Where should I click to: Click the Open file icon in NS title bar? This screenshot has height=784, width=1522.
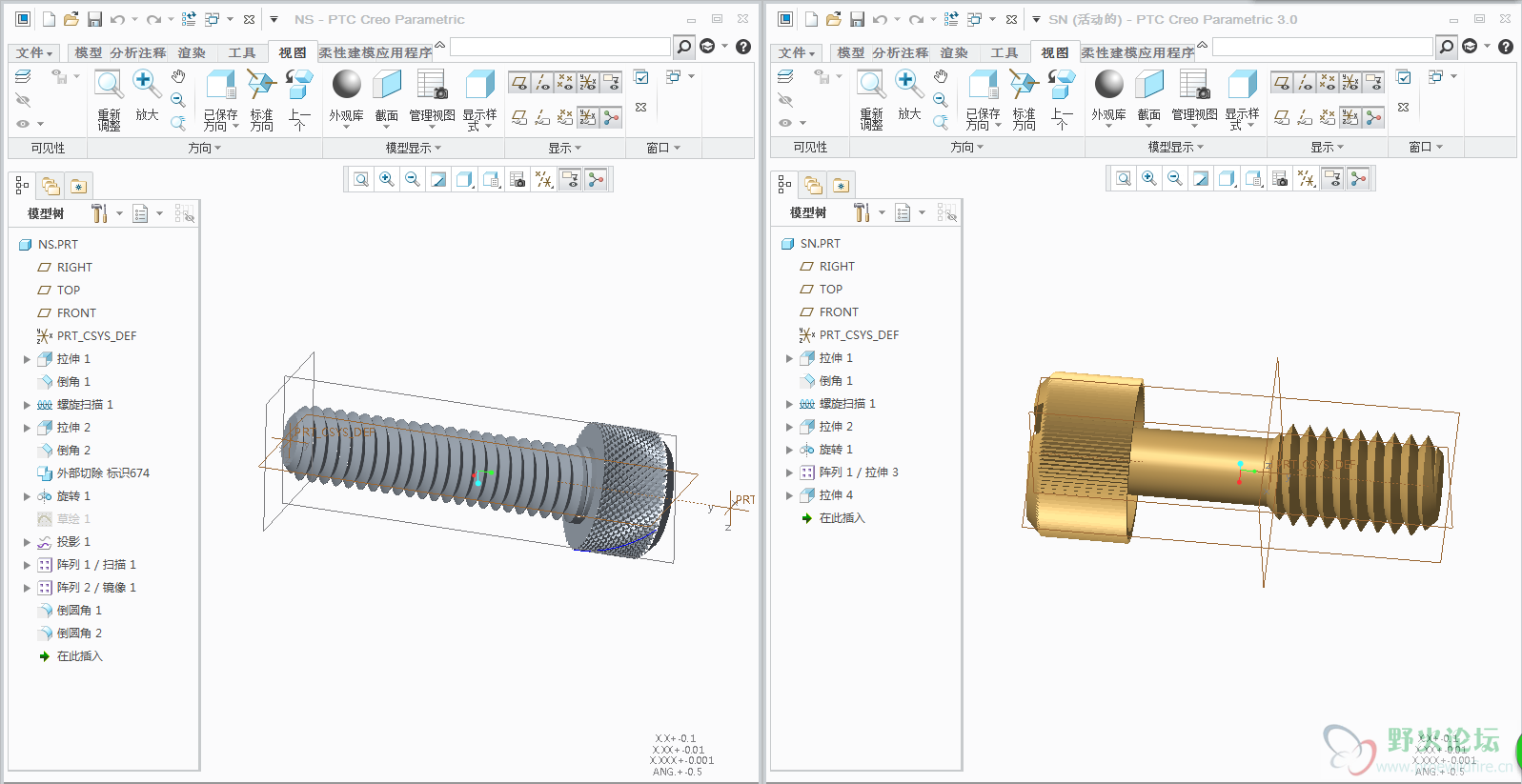coord(71,19)
